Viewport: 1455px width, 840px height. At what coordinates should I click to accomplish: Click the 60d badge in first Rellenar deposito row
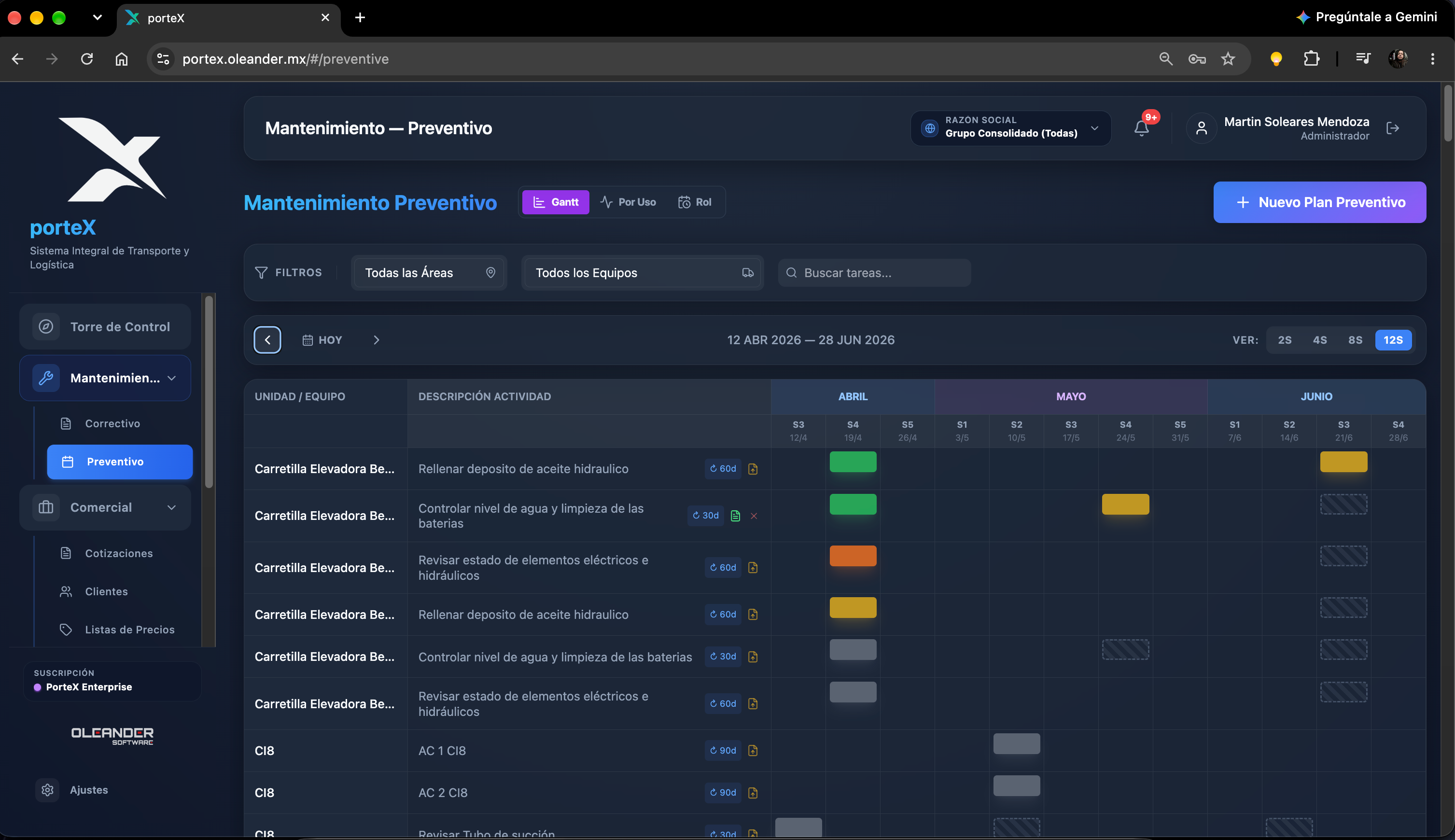[723, 468]
